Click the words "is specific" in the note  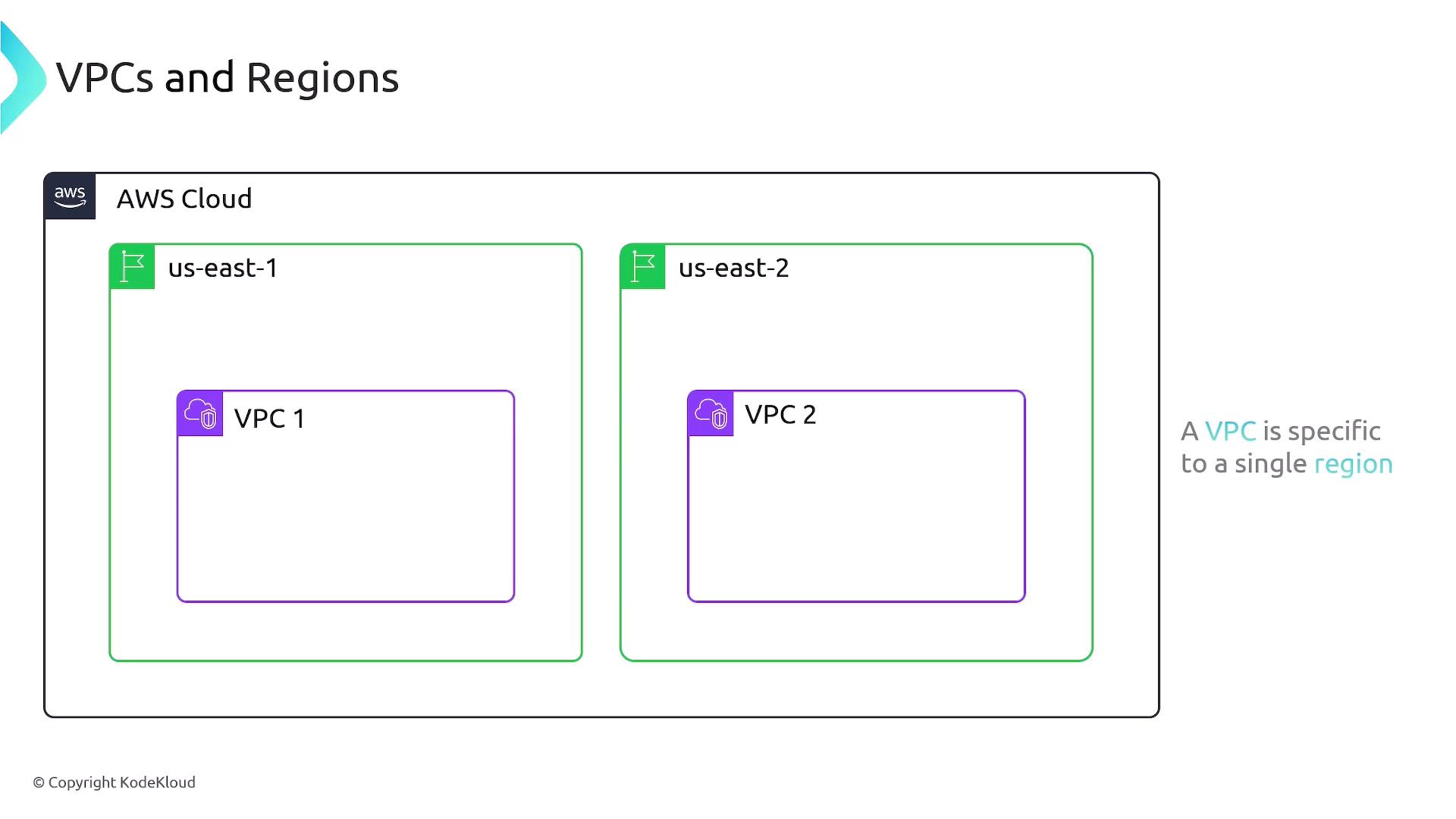click(x=1321, y=431)
